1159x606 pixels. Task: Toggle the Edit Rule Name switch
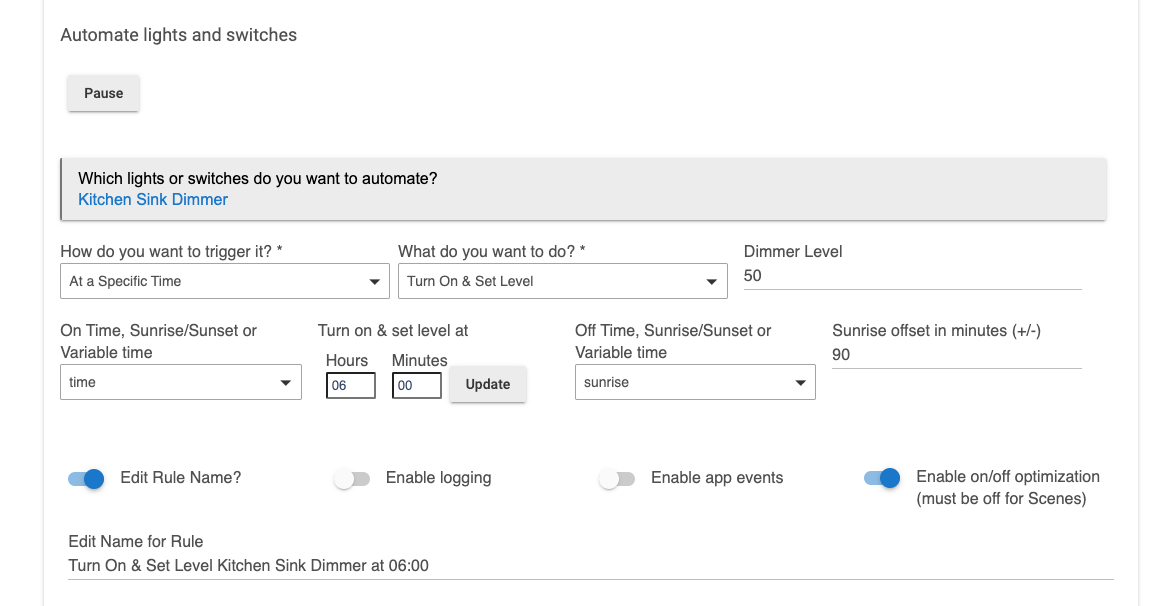click(86, 479)
